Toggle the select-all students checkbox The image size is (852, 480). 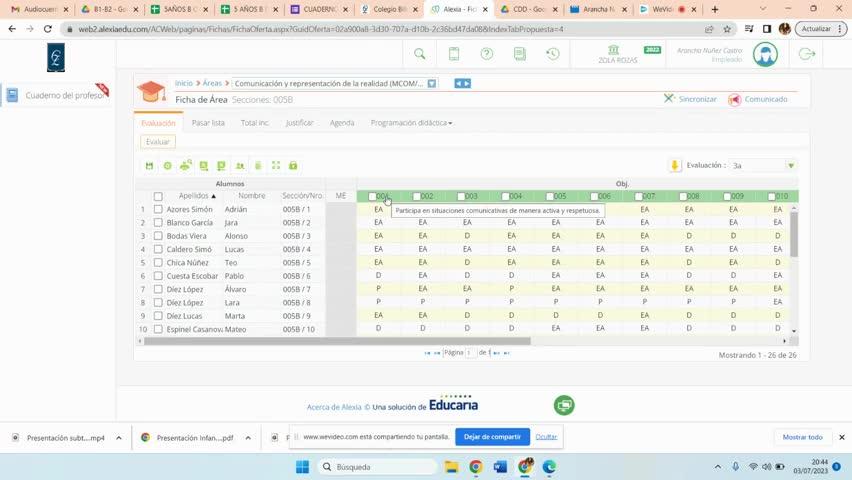(158, 197)
